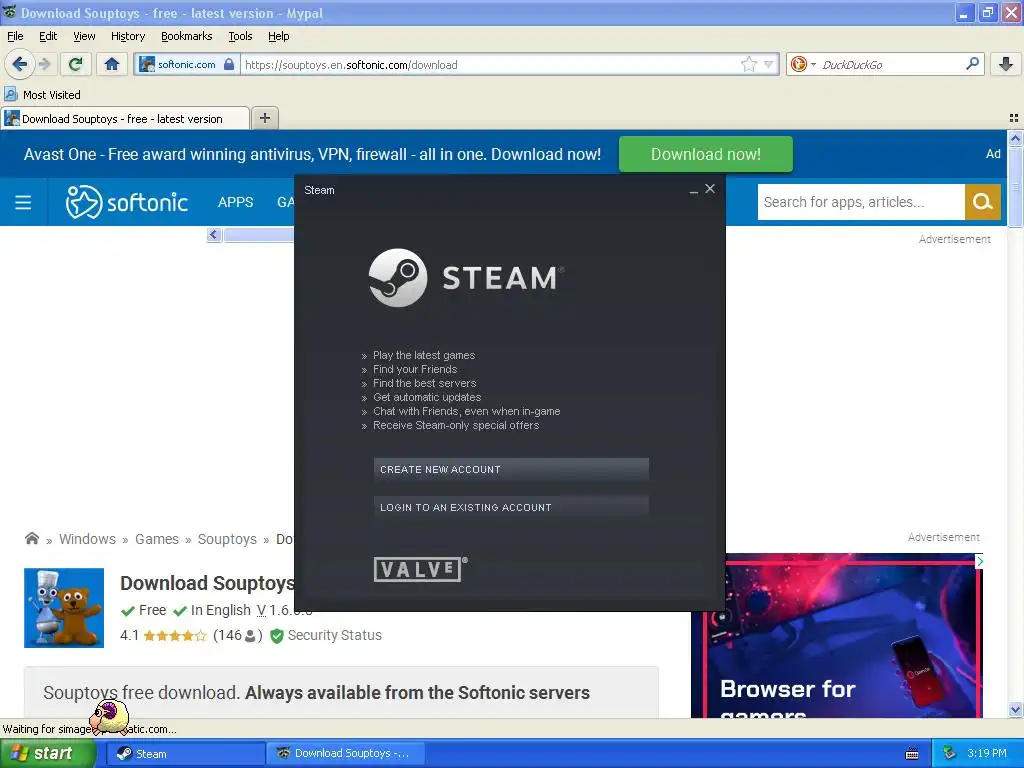Close the ad using its corner icon

(978, 561)
